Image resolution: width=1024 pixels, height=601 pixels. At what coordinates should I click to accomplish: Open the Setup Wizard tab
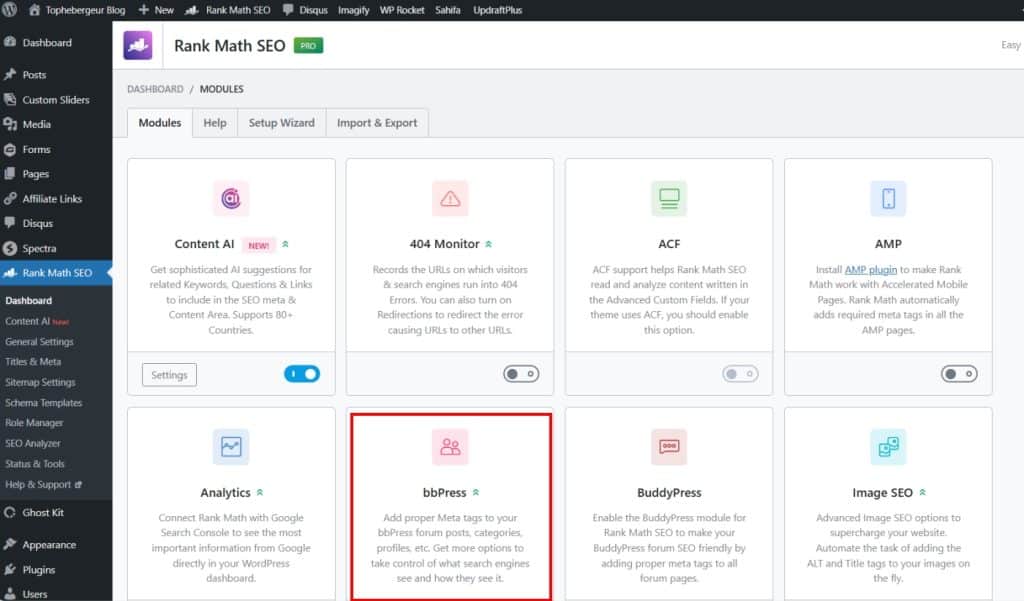(x=281, y=123)
